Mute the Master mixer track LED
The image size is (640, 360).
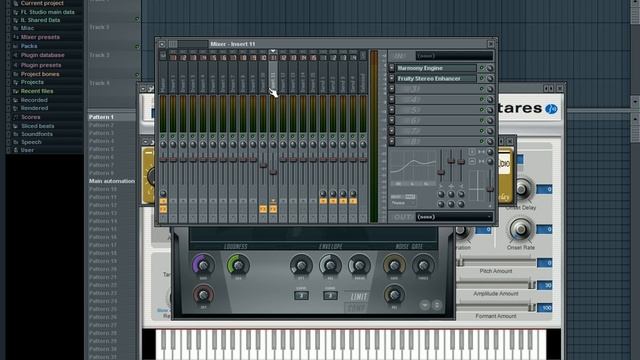click(163, 136)
